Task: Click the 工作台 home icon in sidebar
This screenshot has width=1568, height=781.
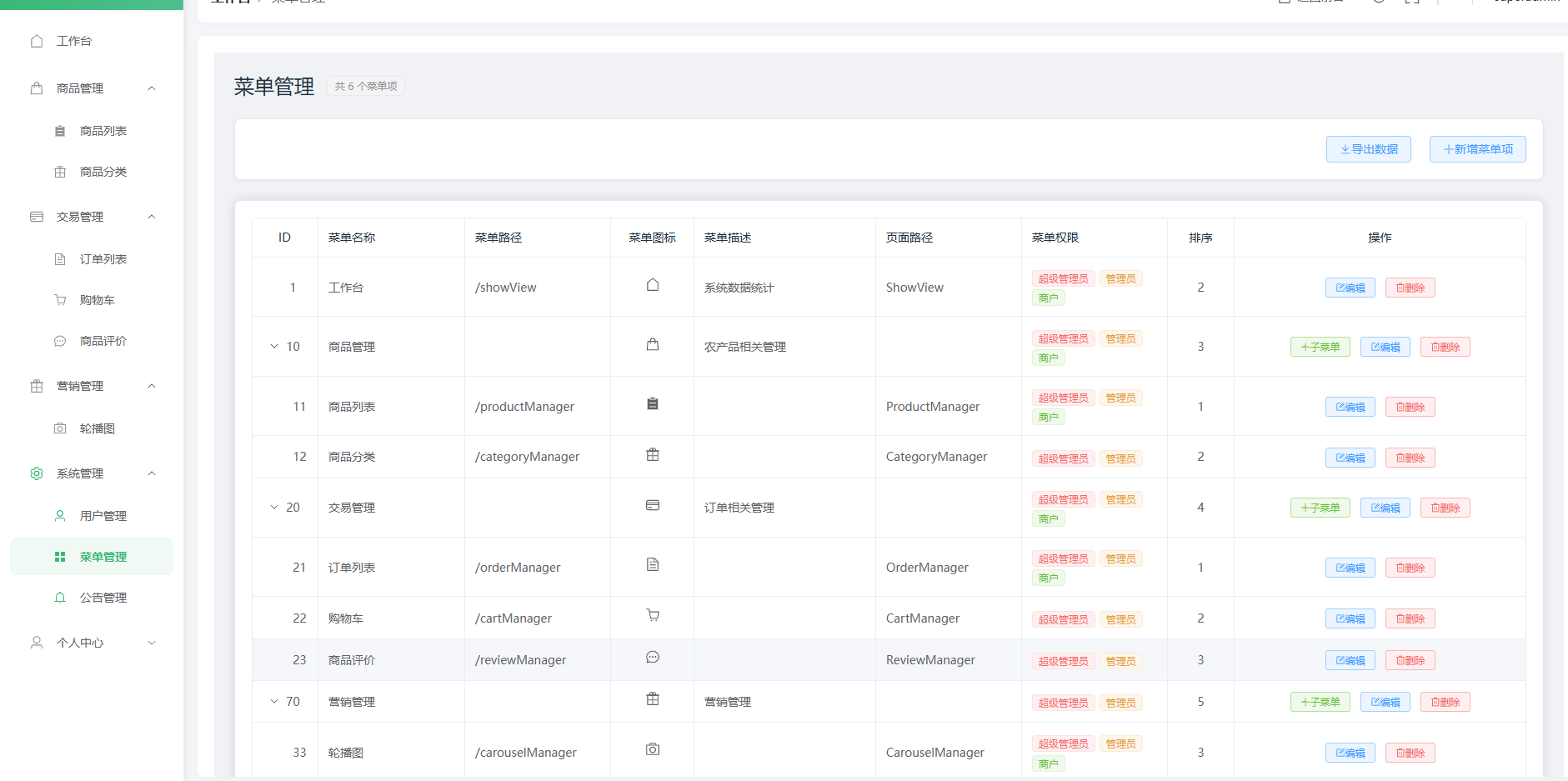Action: [37, 41]
